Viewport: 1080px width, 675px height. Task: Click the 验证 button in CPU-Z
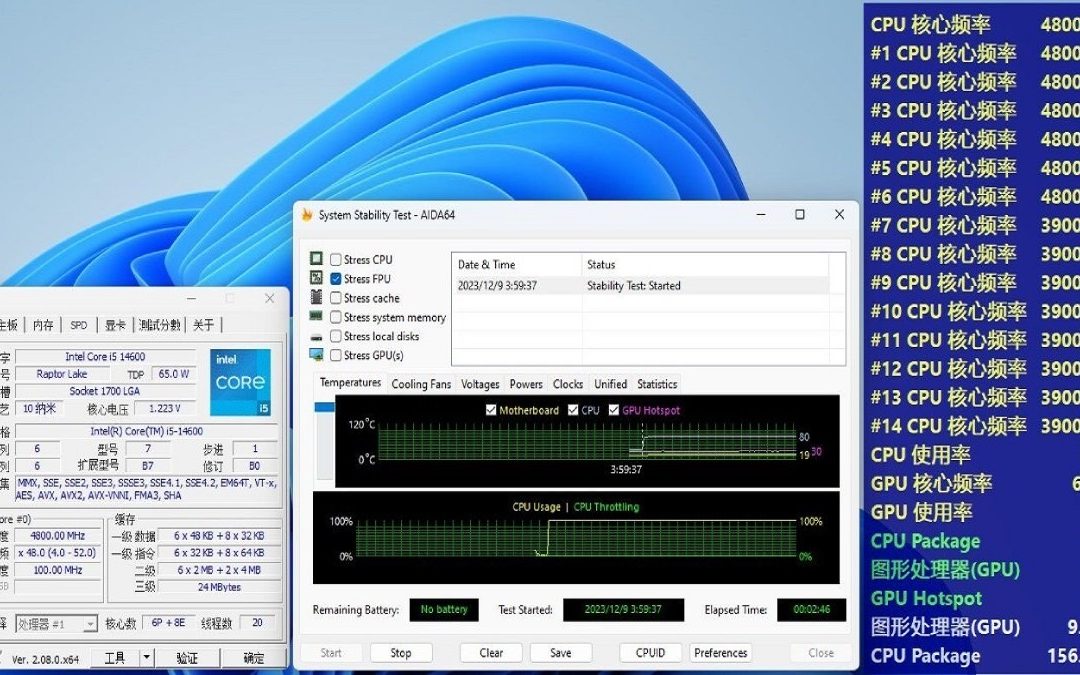tap(187, 658)
